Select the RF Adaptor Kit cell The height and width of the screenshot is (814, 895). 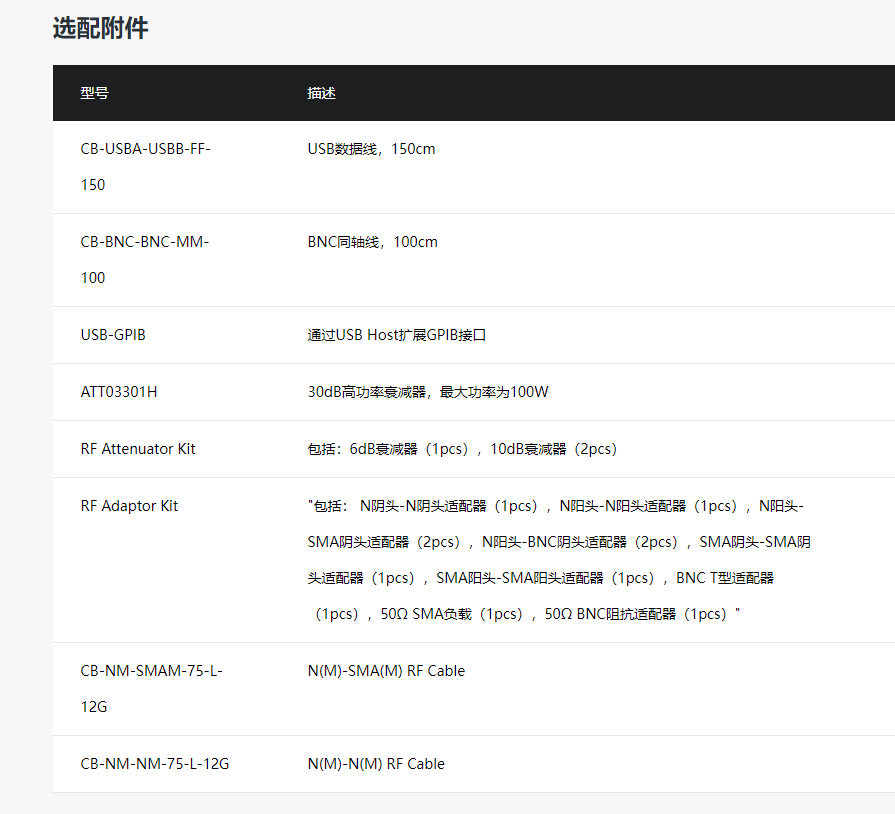129,506
